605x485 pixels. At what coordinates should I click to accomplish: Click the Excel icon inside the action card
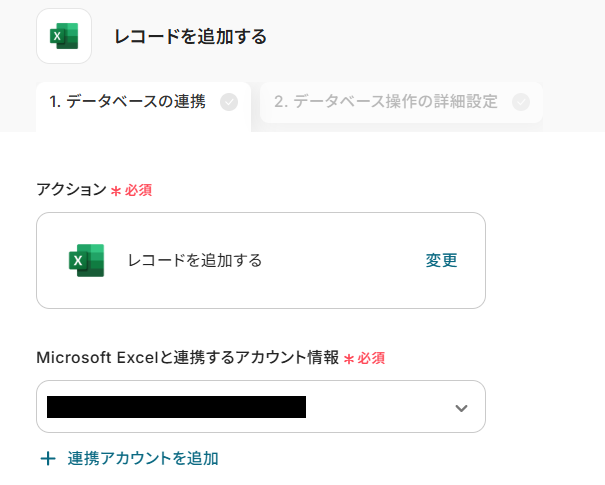[86, 260]
